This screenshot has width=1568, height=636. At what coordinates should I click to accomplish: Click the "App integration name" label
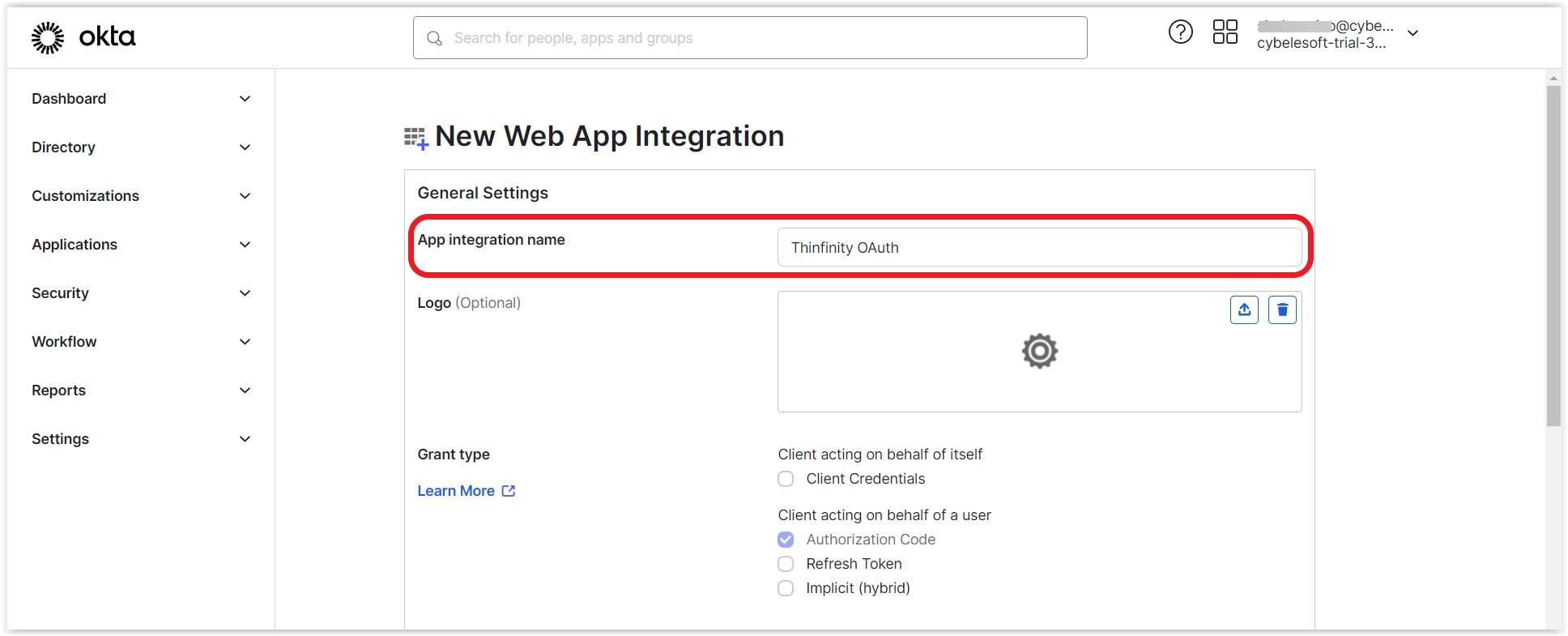pyautogui.click(x=491, y=240)
